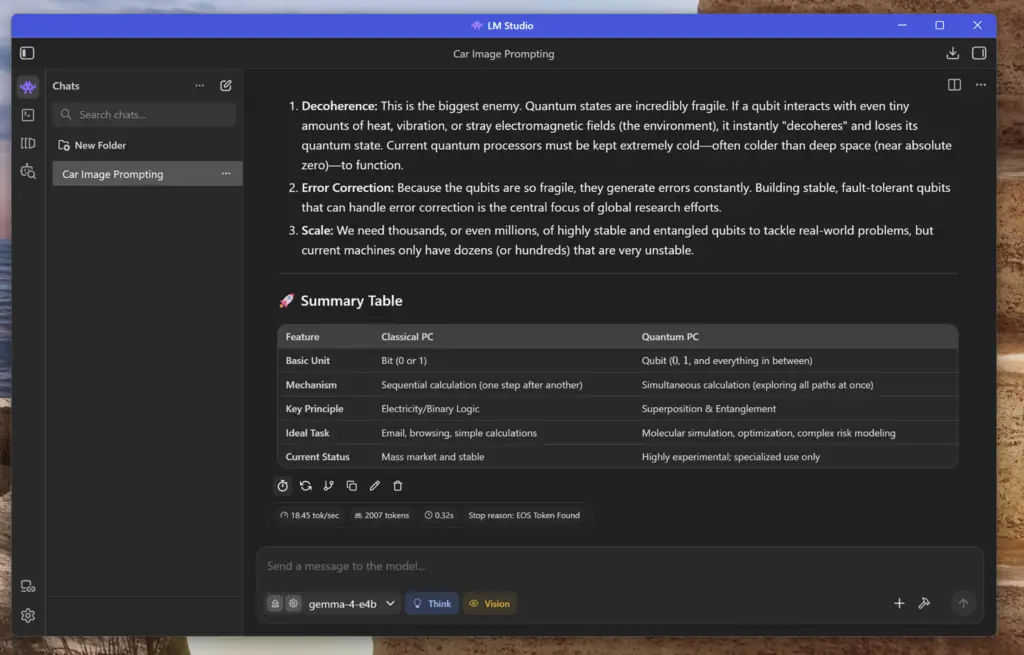Open the Developer terminal sidebar icon

(x=27, y=115)
